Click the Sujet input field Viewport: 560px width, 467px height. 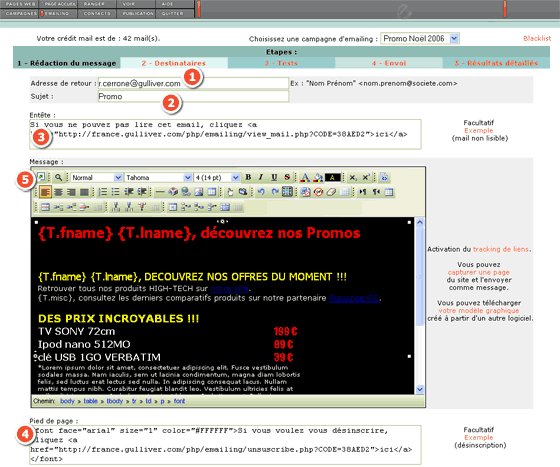click(193, 96)
